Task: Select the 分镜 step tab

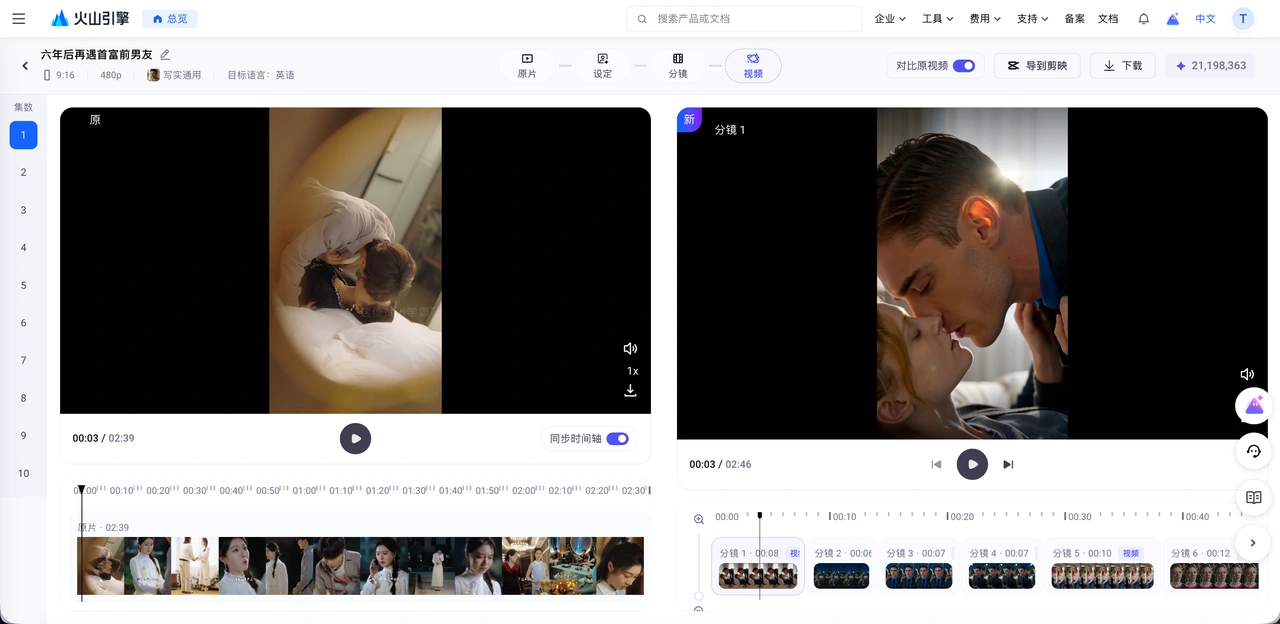Action: [x=678, y=66]
